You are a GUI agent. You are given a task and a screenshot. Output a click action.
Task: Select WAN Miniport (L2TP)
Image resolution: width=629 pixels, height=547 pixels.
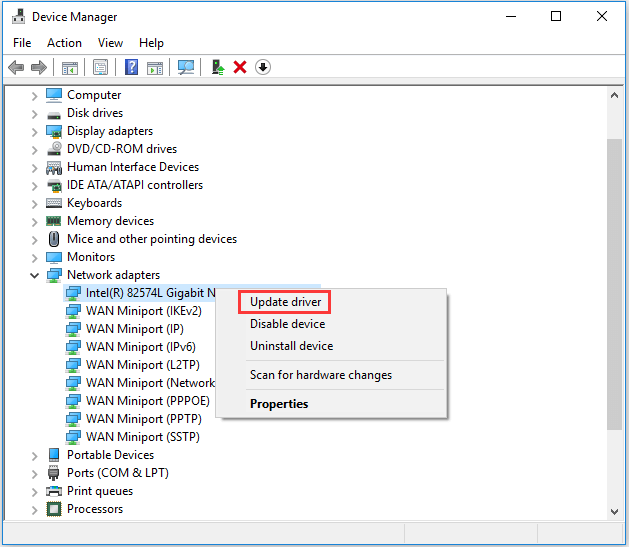coord(143,365)
